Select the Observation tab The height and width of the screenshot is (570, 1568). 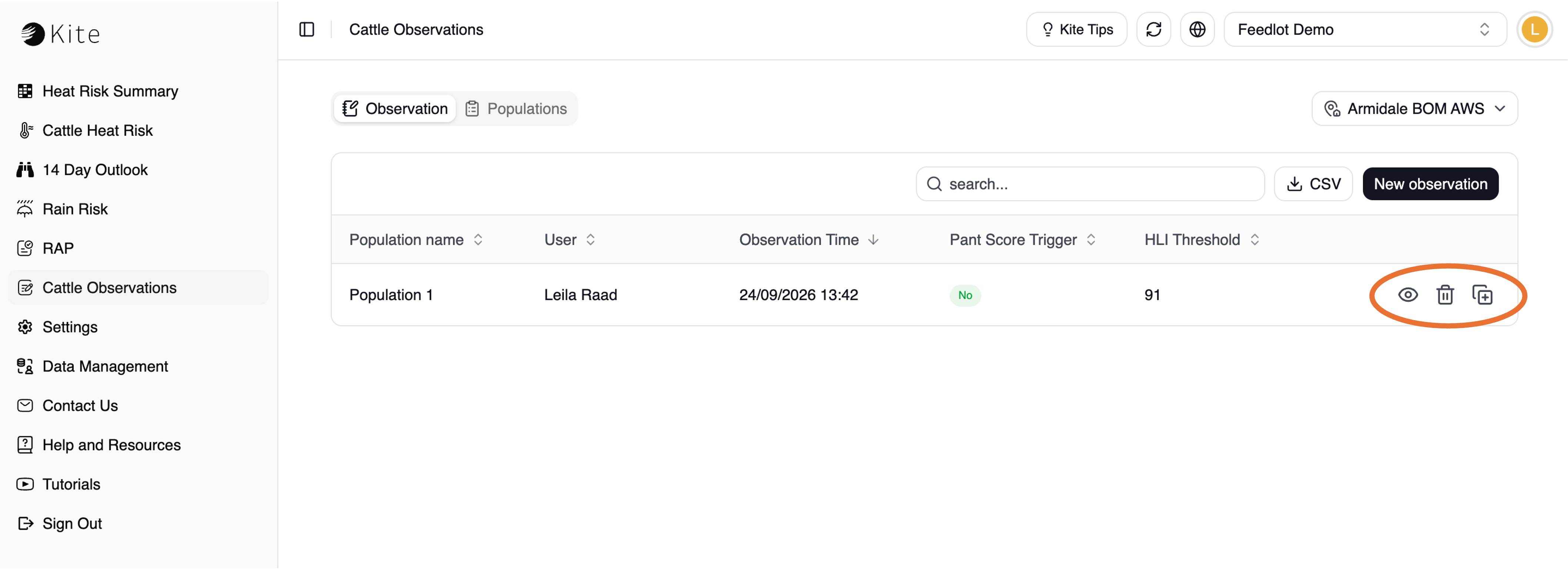[395, 109]
